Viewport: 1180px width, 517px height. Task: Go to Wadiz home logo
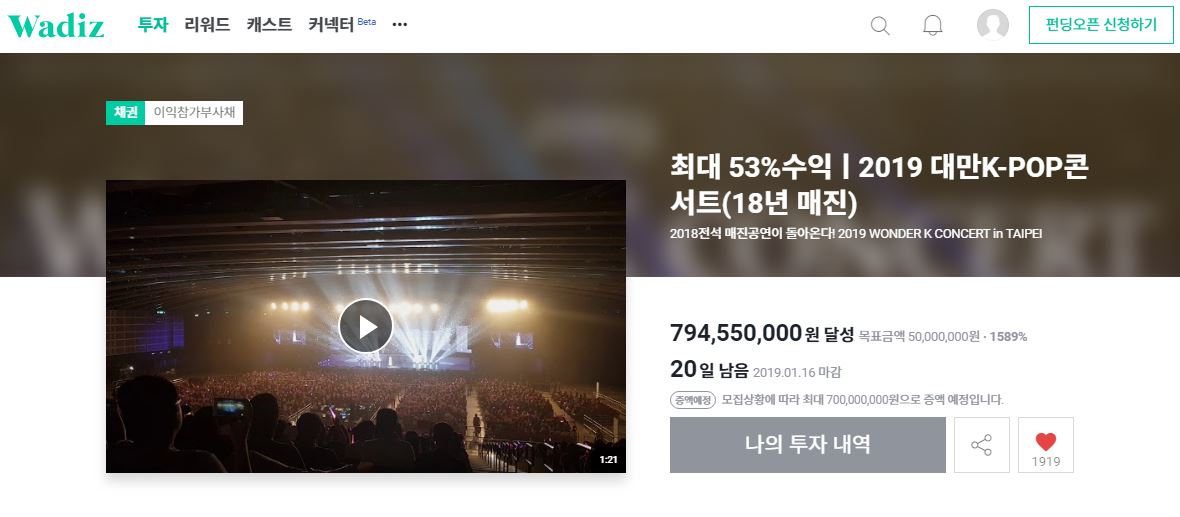(56, 26)
